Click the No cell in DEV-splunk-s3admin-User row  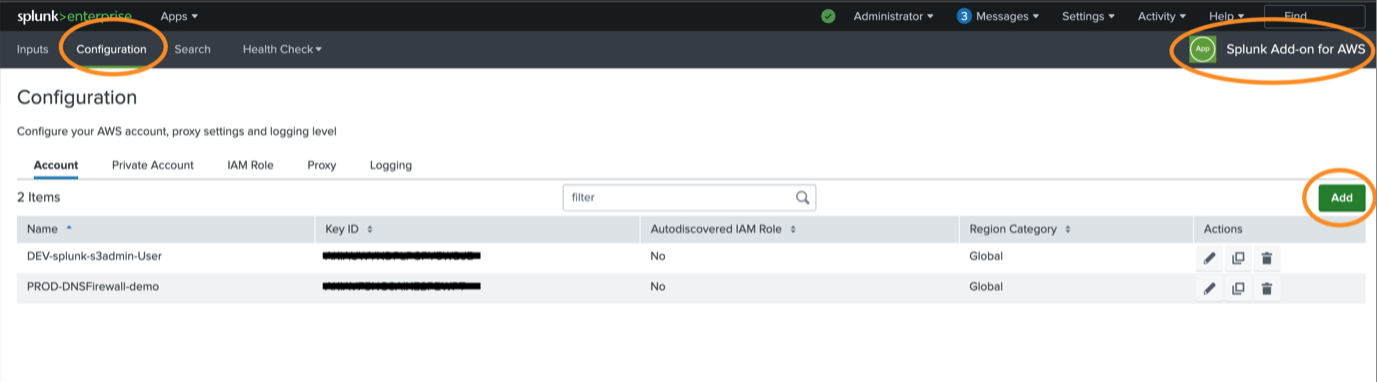(x=658, y=256)
